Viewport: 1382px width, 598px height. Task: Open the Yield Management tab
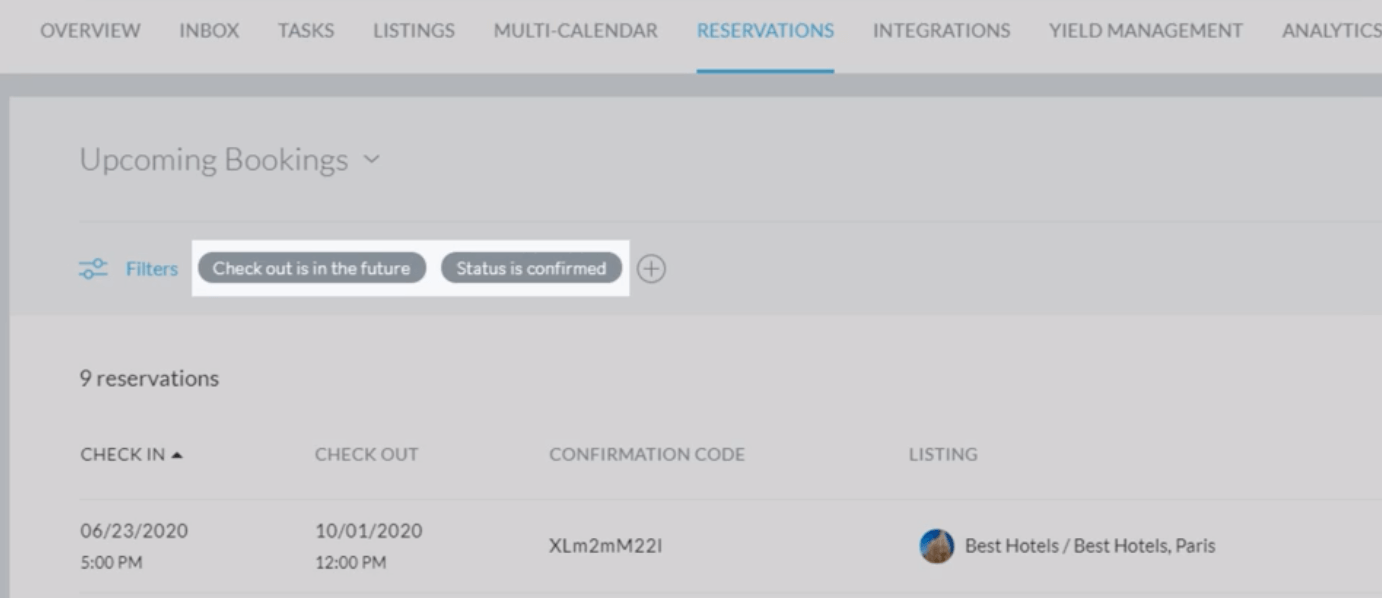1145,31
